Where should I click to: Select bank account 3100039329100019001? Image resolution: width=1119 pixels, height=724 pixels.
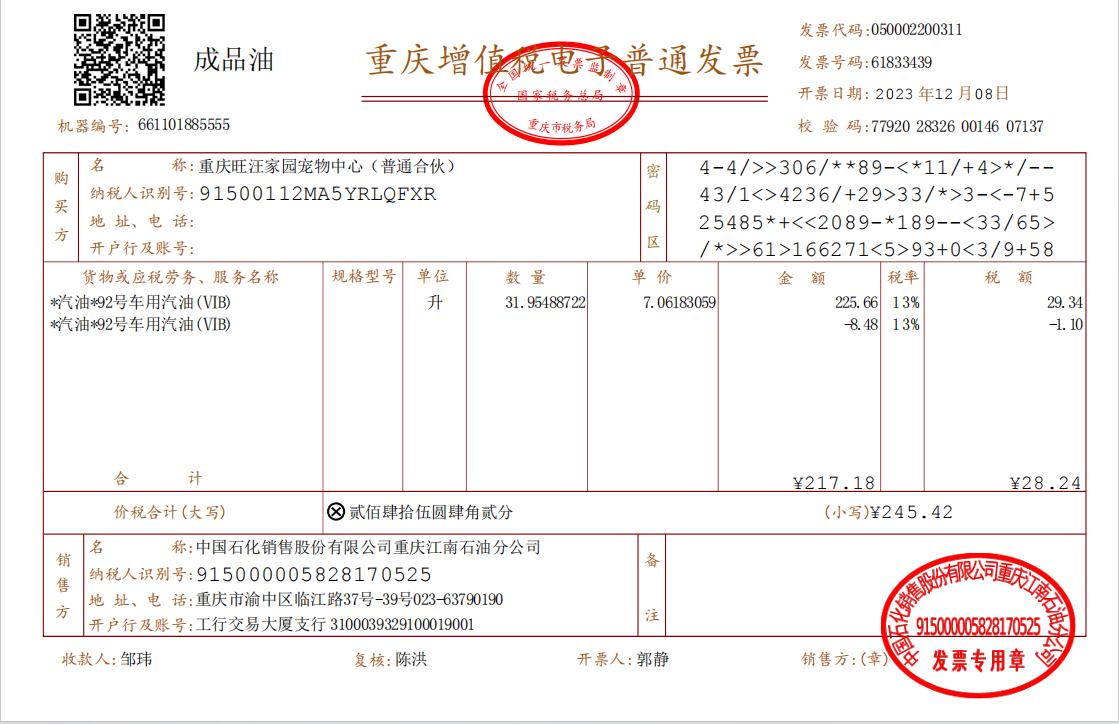tap(402, 625)
